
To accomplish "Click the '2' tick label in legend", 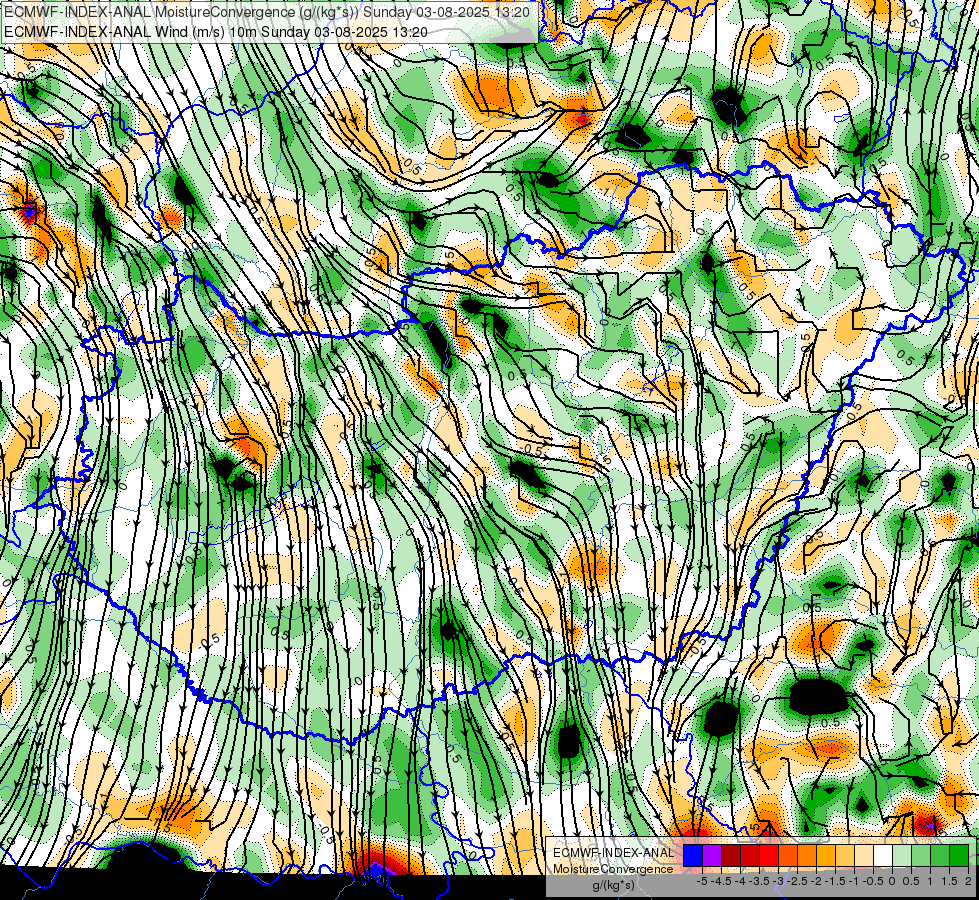I will 968,881.
